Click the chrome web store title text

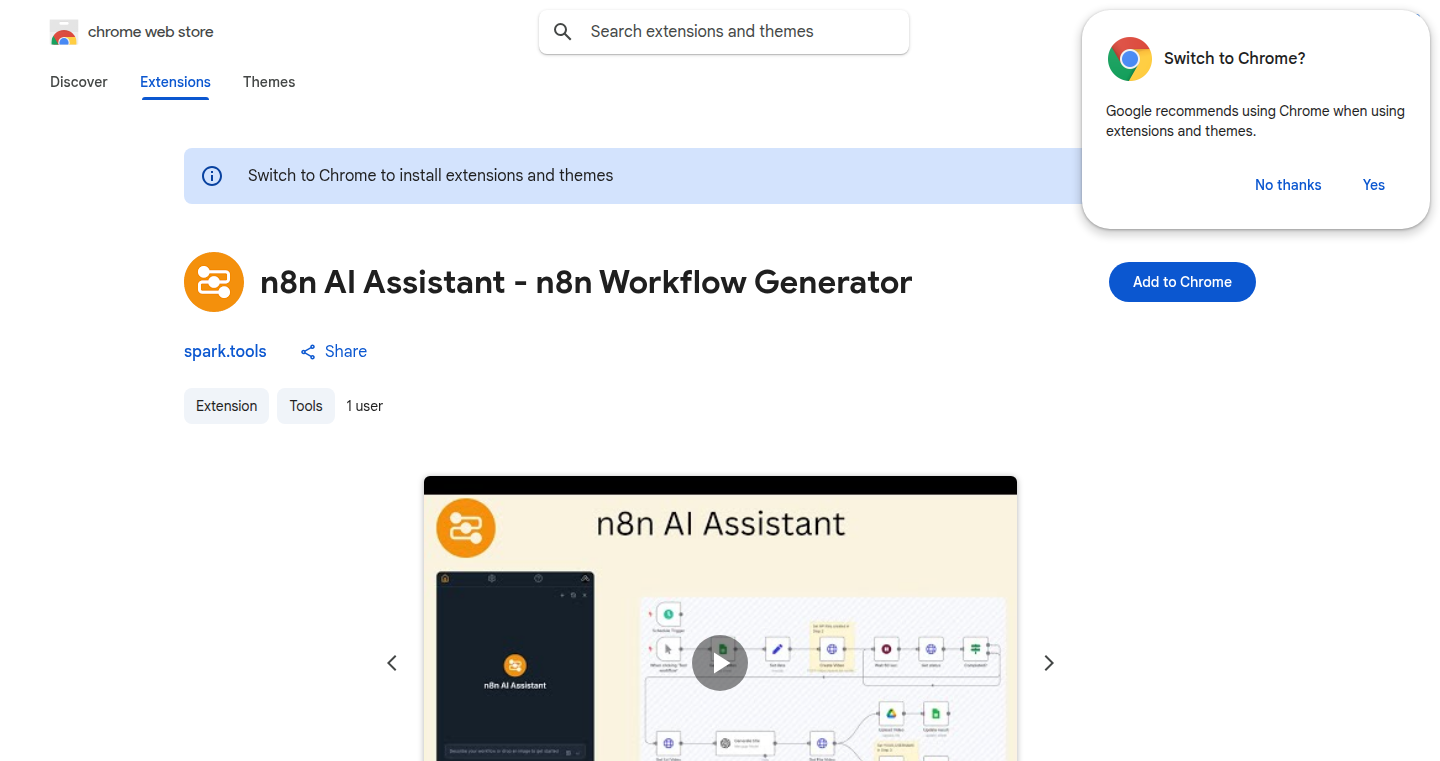(x=151, y=32)
